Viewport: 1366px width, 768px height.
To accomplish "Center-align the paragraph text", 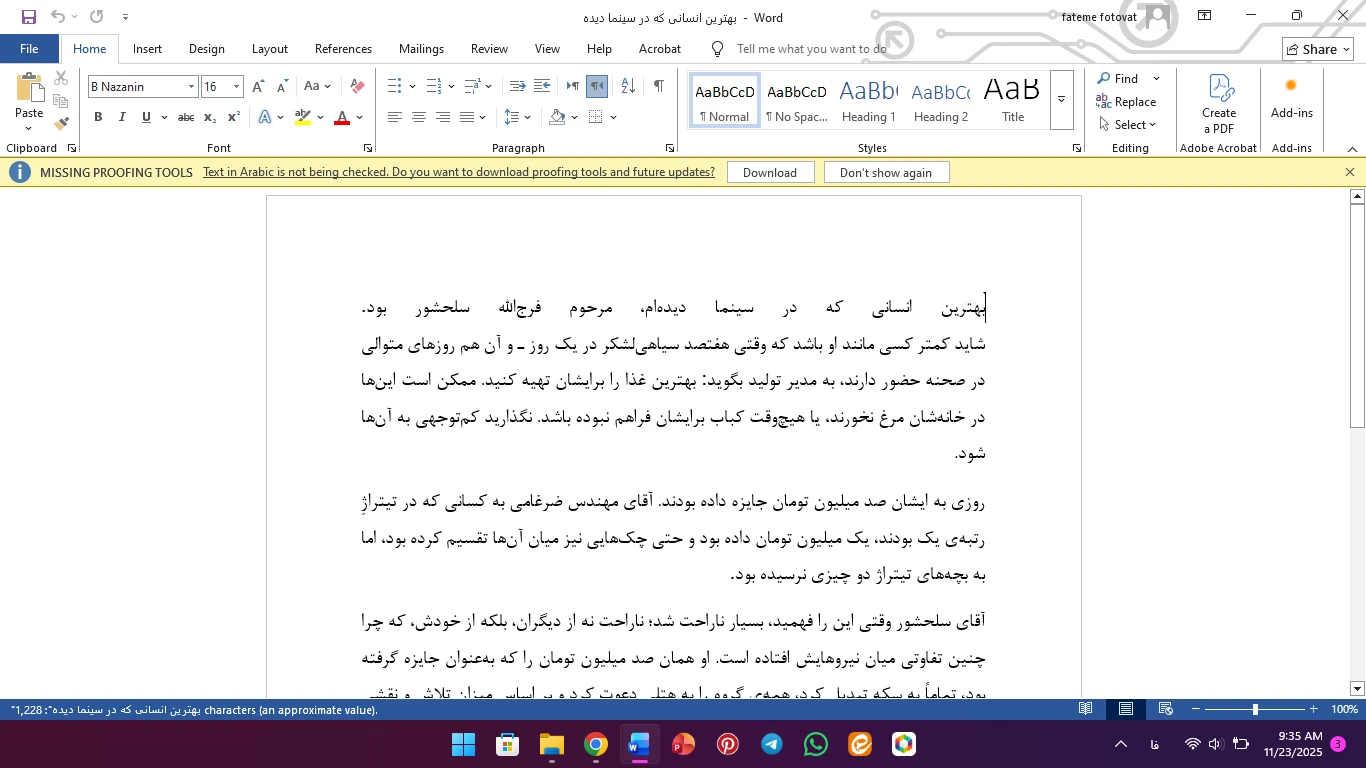I will coord(419,118).
